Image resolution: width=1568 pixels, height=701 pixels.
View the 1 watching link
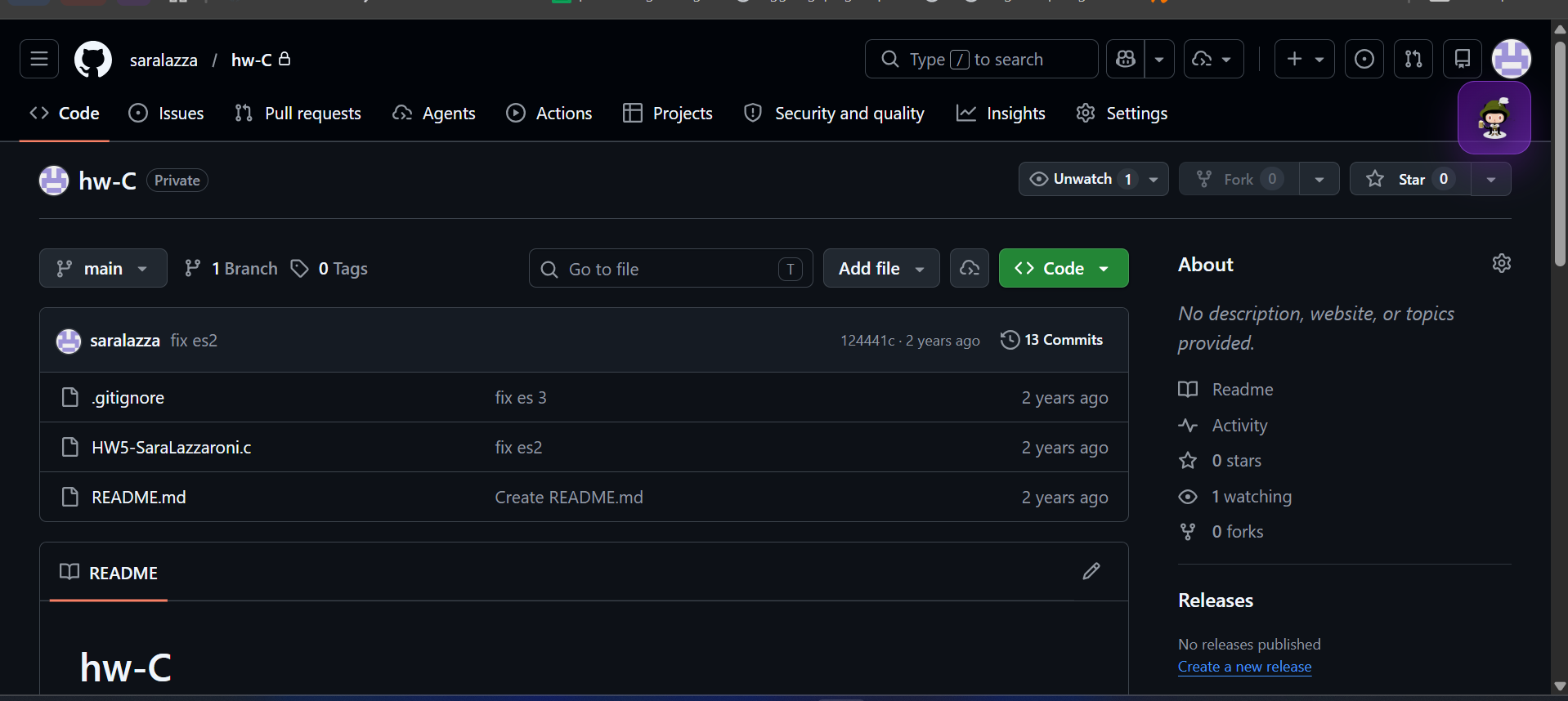(x=1234, y=497)
